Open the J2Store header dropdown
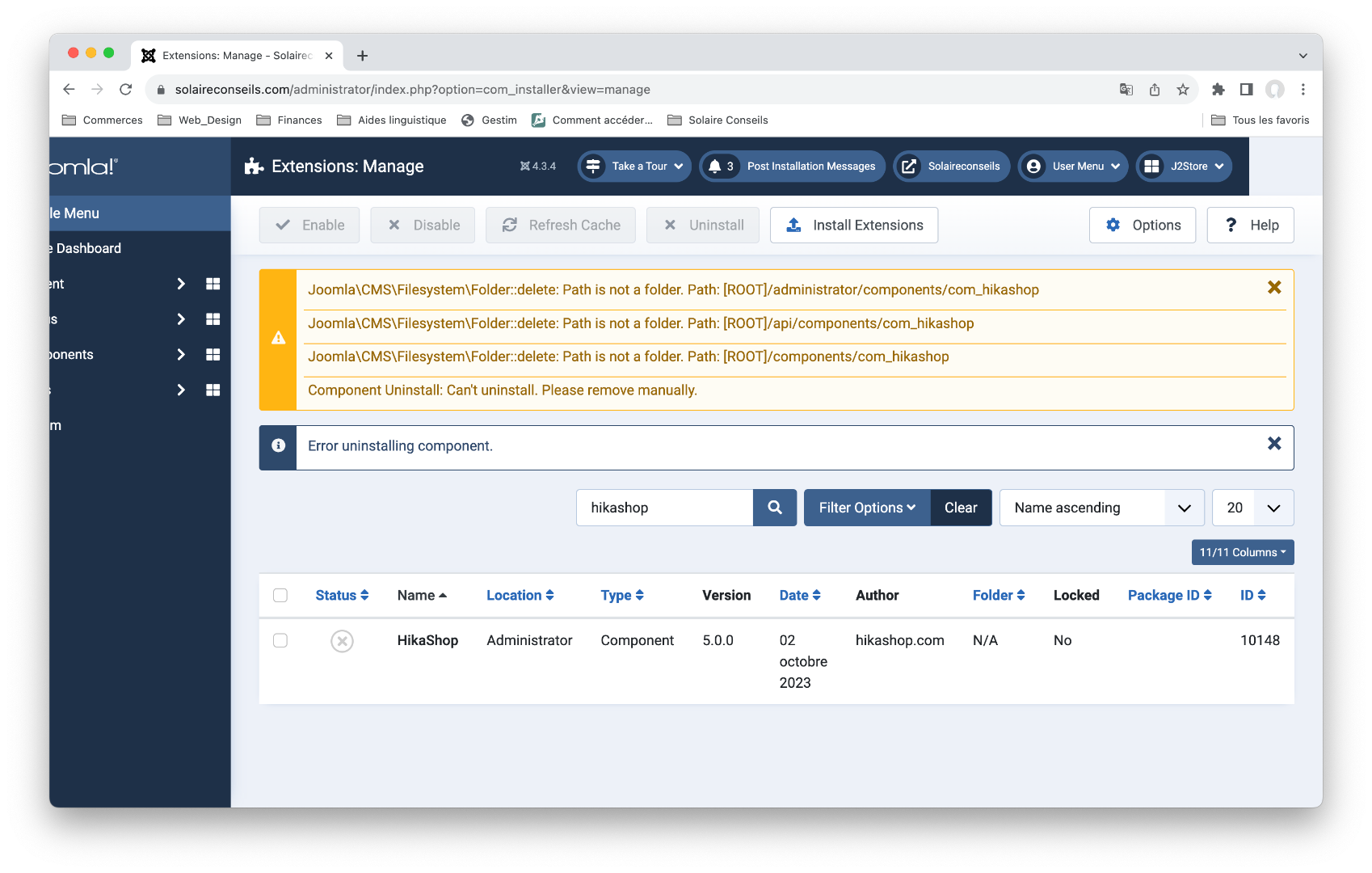The image size is (1372, 873). [x=1185, y=167]
